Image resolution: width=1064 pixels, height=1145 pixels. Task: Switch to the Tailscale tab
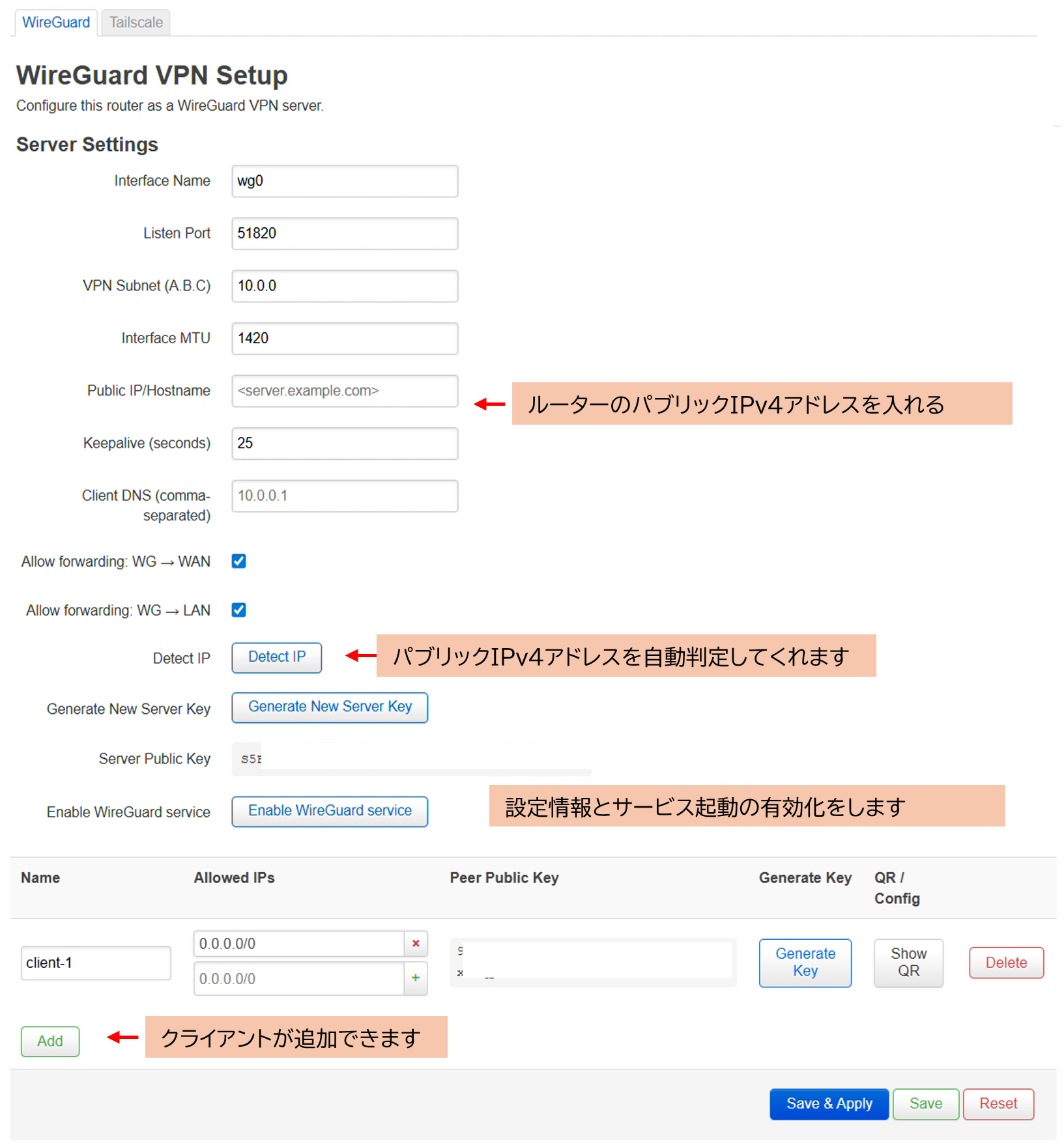pos(135,21)
